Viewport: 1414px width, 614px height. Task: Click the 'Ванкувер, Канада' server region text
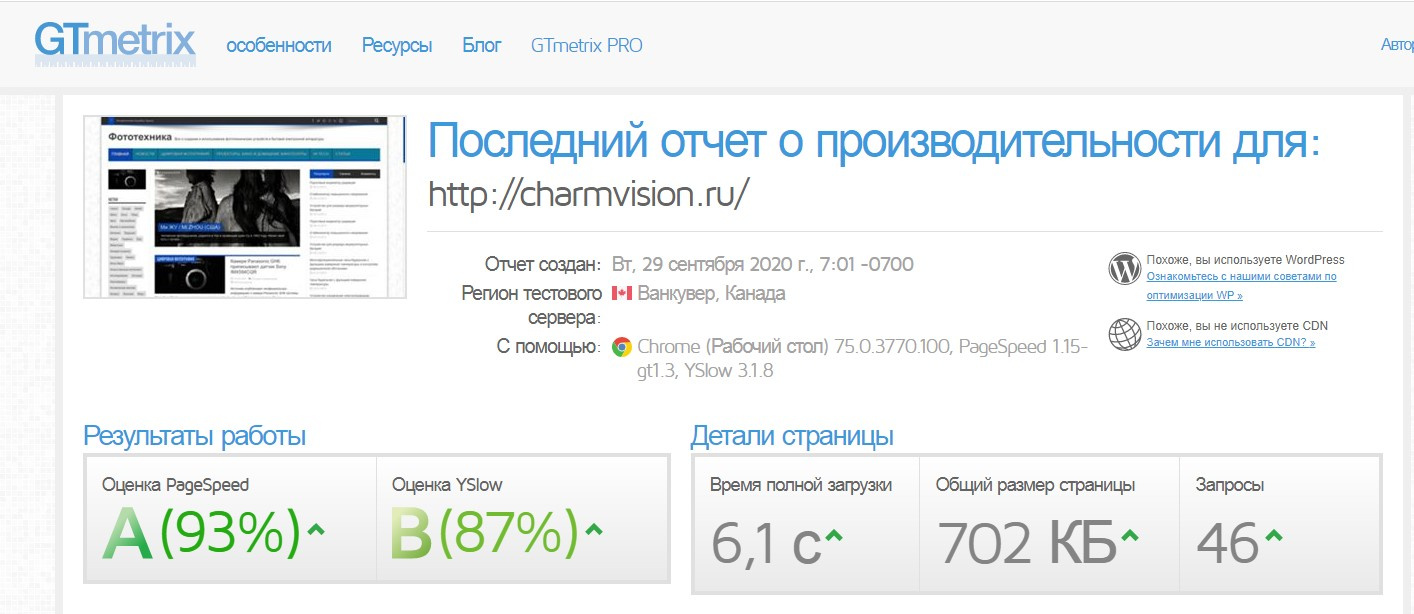[x=711, y=294]
